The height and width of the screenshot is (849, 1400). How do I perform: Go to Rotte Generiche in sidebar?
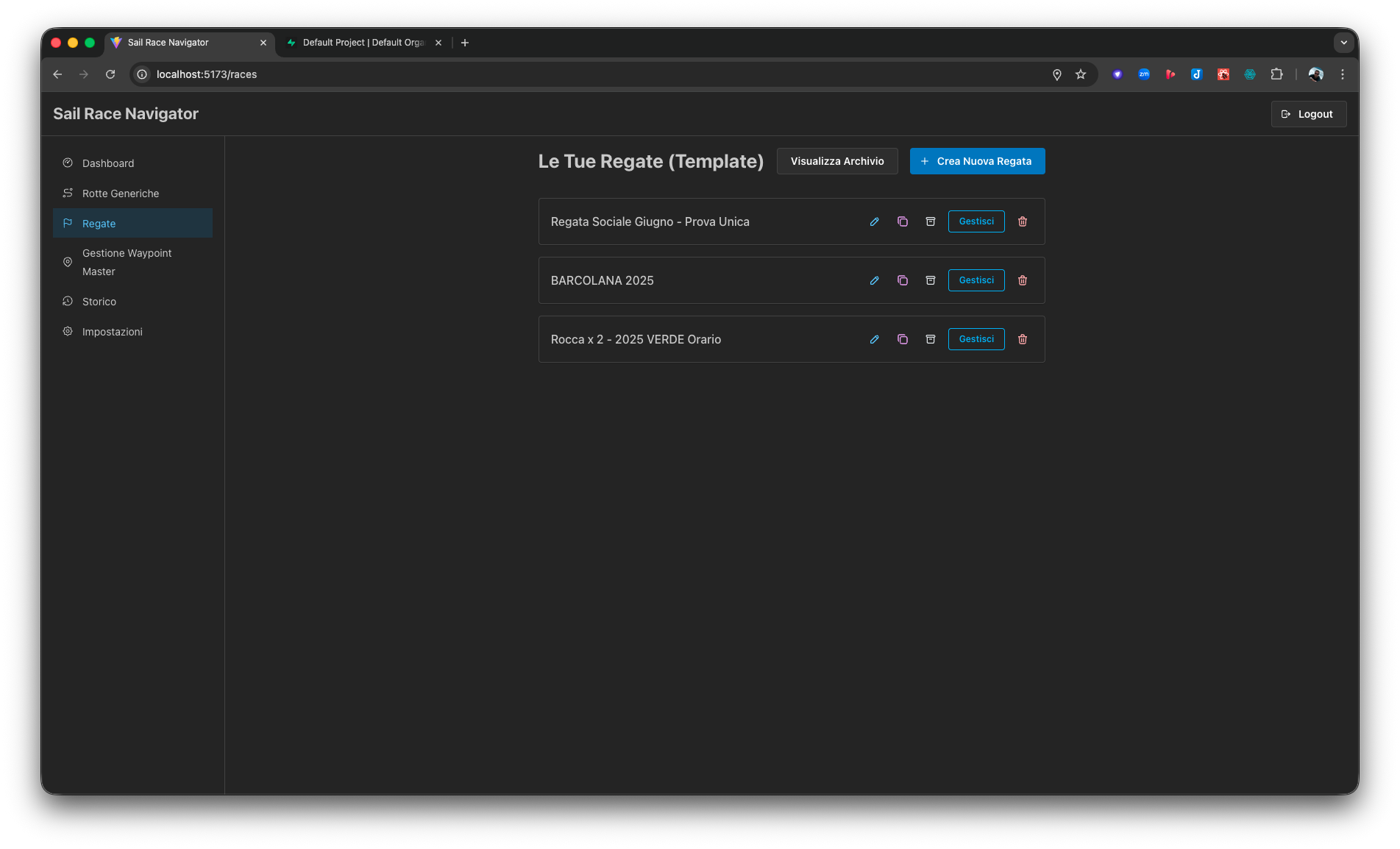(121, 193)
